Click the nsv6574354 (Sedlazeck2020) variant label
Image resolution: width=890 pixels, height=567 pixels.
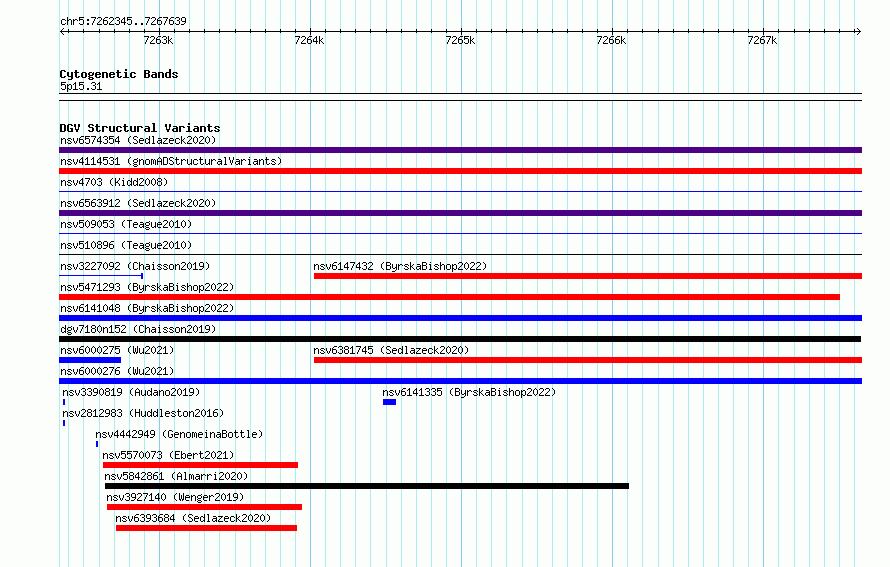(x=138, y=140)
